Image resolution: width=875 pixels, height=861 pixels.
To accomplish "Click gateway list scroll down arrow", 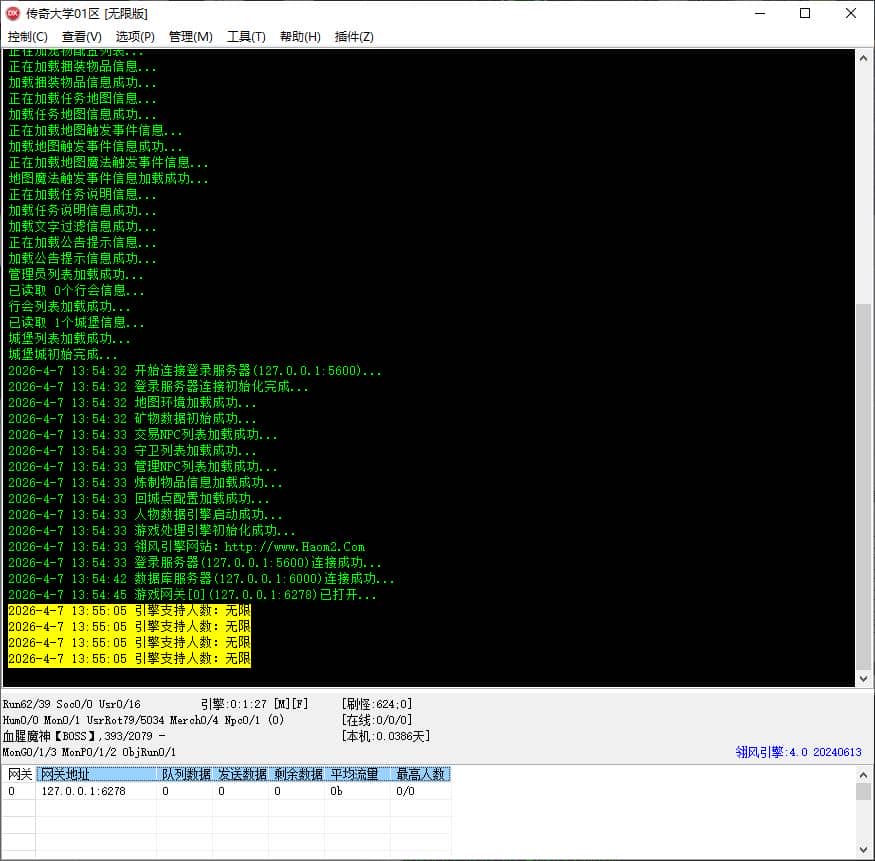I will pyautogui.click(x=863, y=850).
